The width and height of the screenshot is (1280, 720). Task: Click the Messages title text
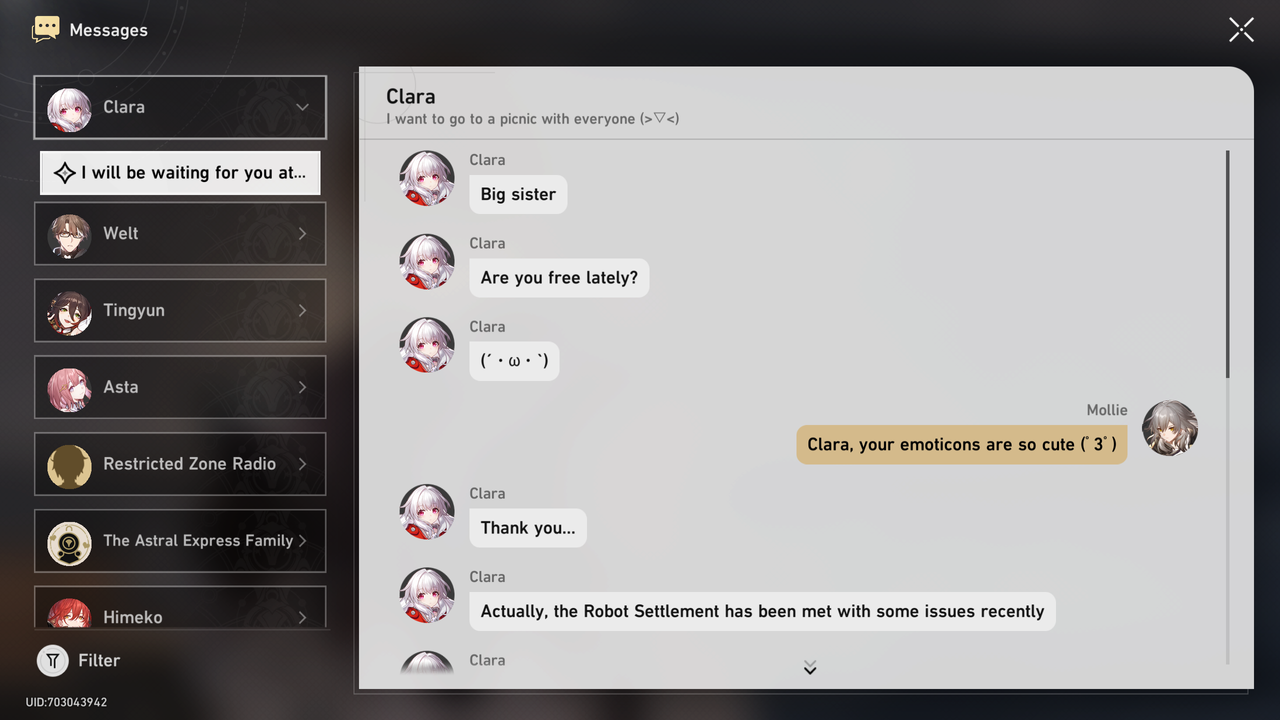point(109,30)
